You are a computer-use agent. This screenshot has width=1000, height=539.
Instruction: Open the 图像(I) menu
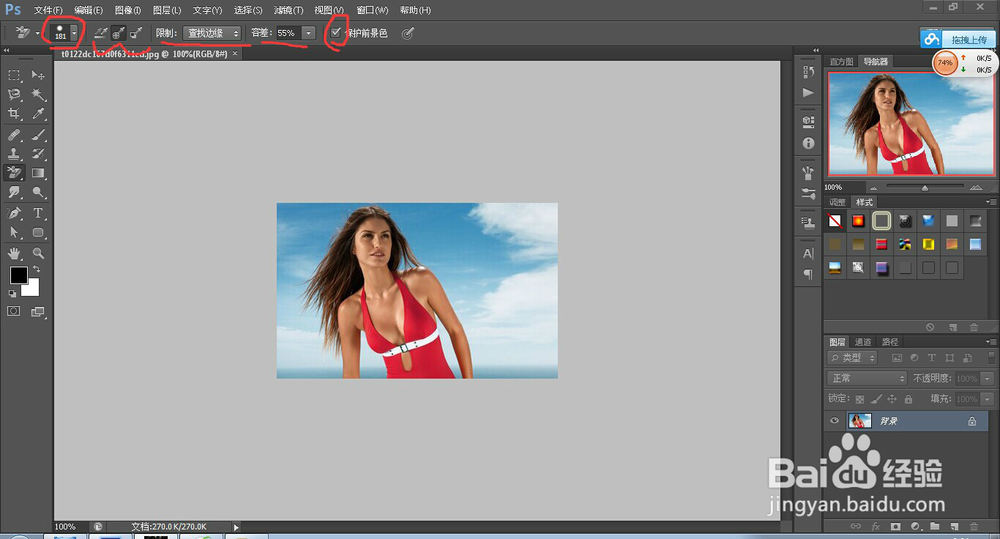click(128, 10)
